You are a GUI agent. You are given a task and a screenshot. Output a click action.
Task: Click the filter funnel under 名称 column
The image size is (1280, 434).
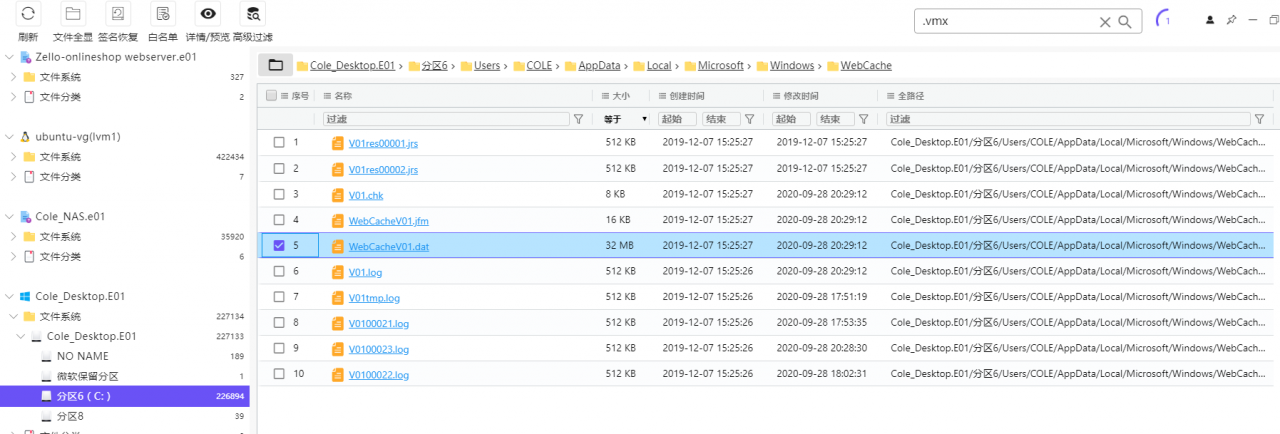[578, 119]
